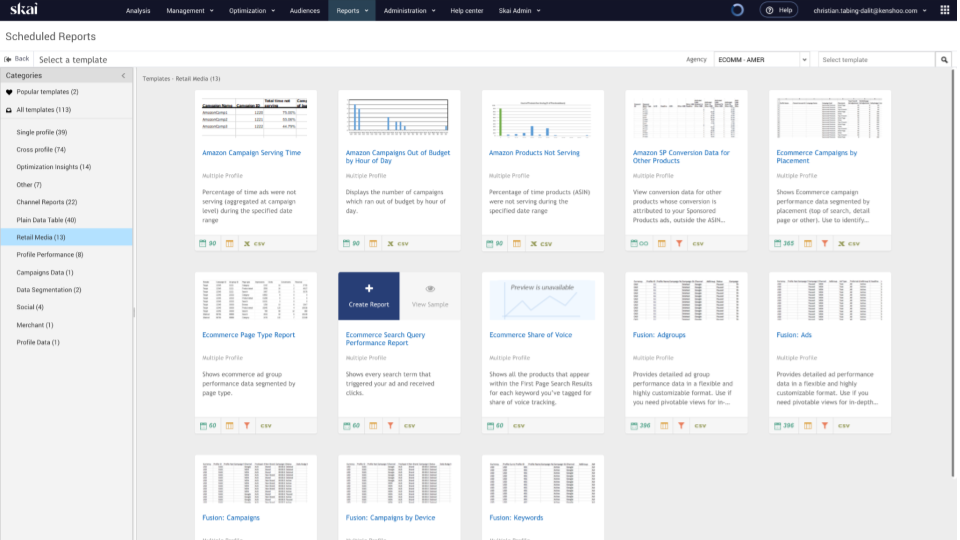Viewport: 960px width, 540px height.
Task: Click columns icon on Fusion: Ads card
Action: tap(808, 426)
